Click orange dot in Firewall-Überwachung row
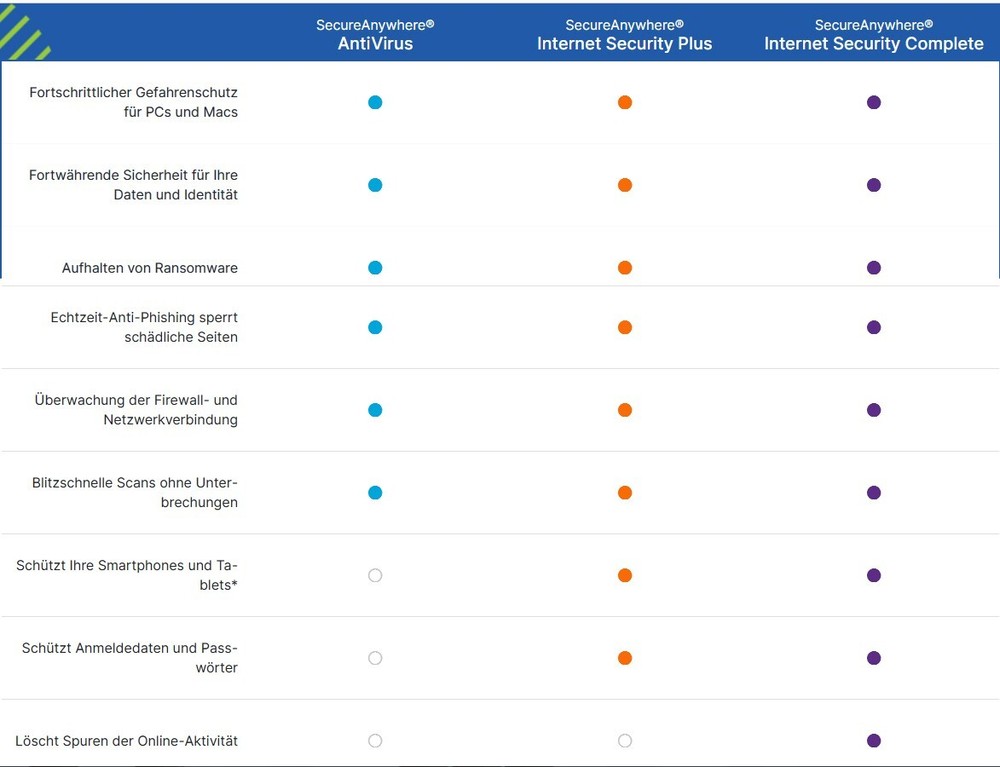This screenshot has width=1000, height=767. click(625, 410)
